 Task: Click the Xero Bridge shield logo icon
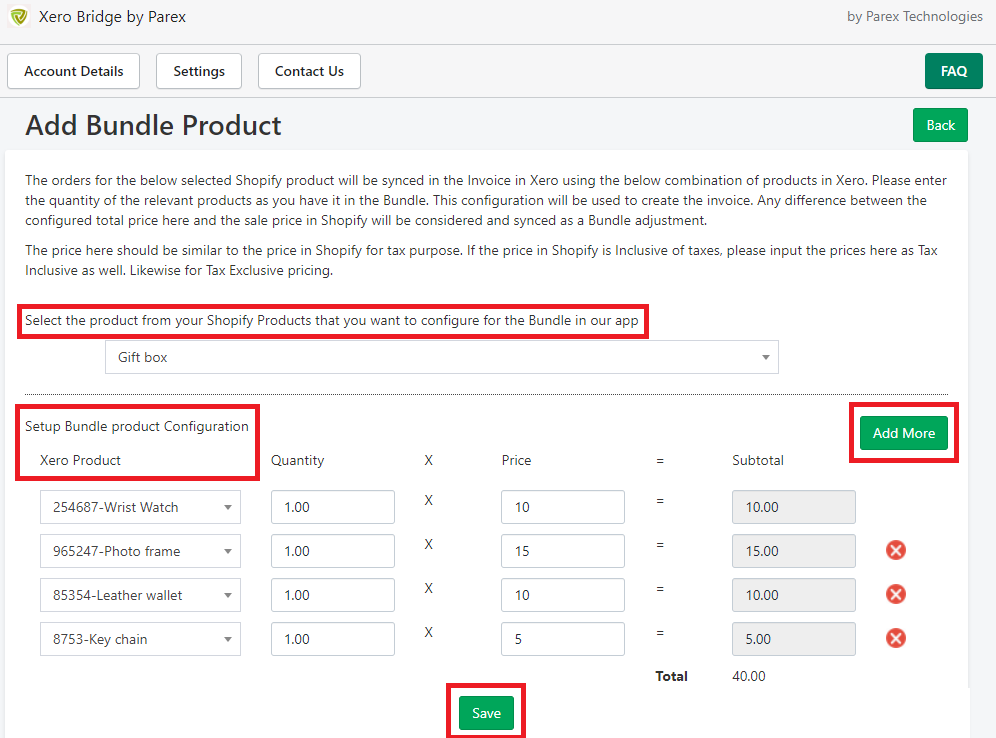pos(19,17)
